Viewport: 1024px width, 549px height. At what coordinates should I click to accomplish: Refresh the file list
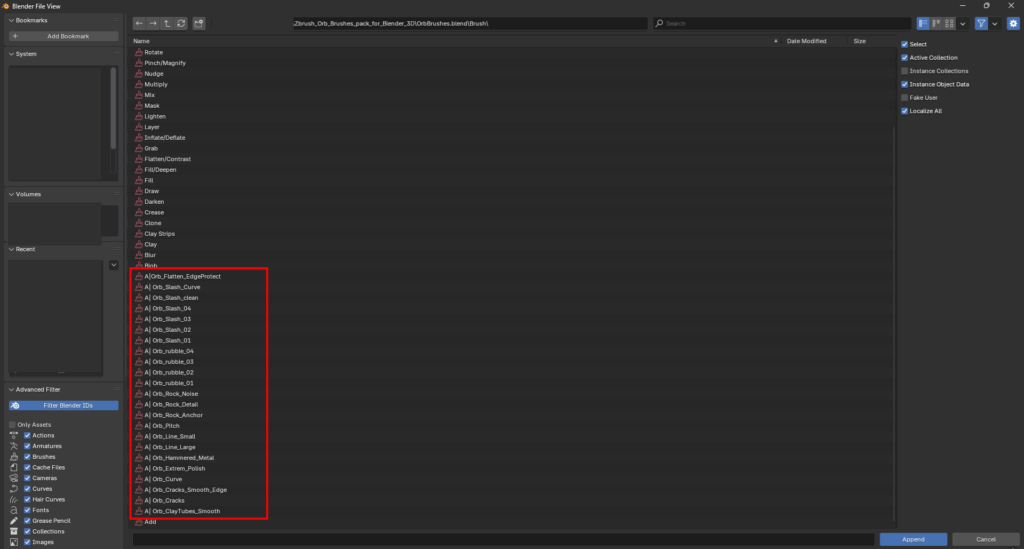click(x=181, y=24)
